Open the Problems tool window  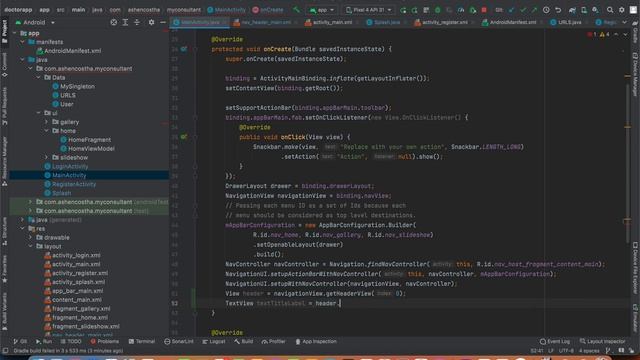(x=104, y=341)
